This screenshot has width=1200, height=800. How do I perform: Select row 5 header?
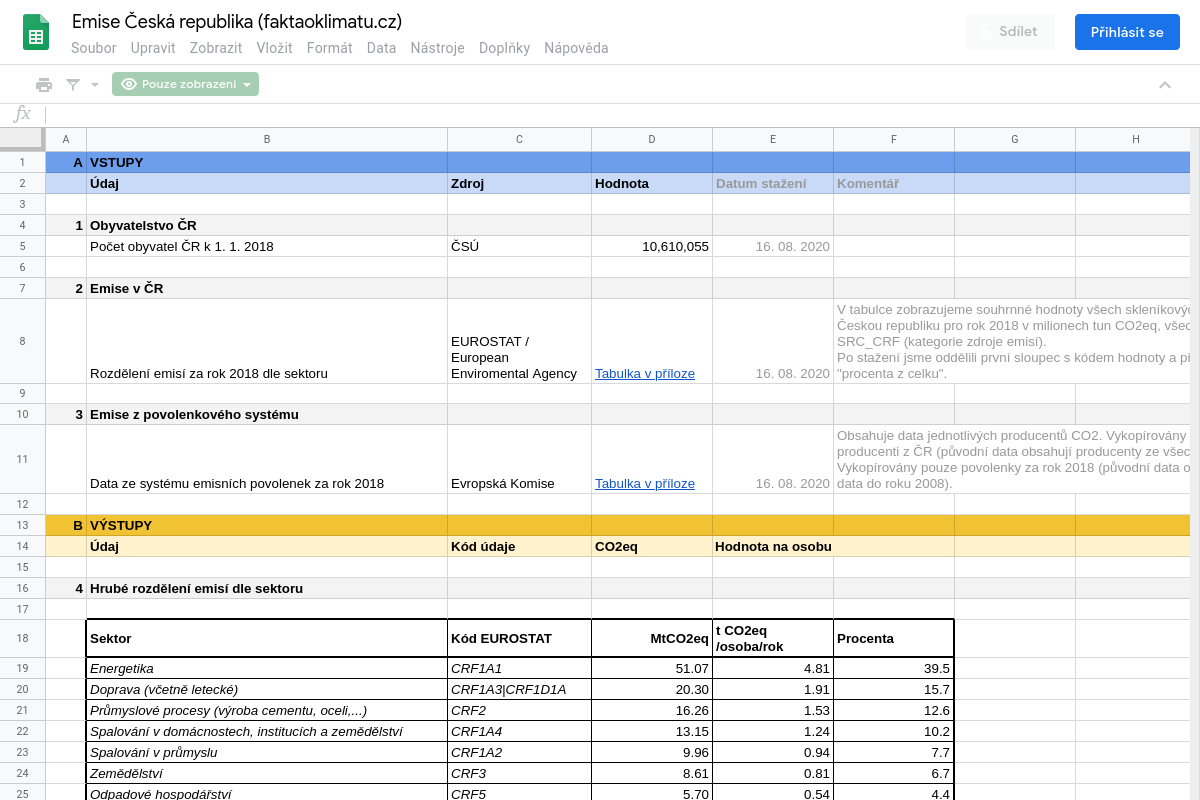22,246
